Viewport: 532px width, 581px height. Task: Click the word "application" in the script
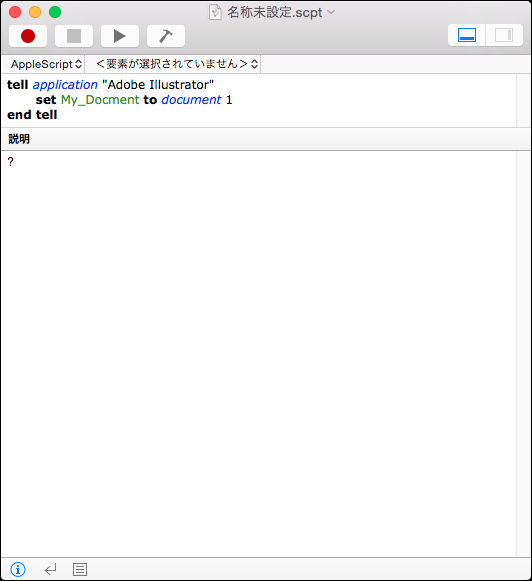(x=65, y=85)
